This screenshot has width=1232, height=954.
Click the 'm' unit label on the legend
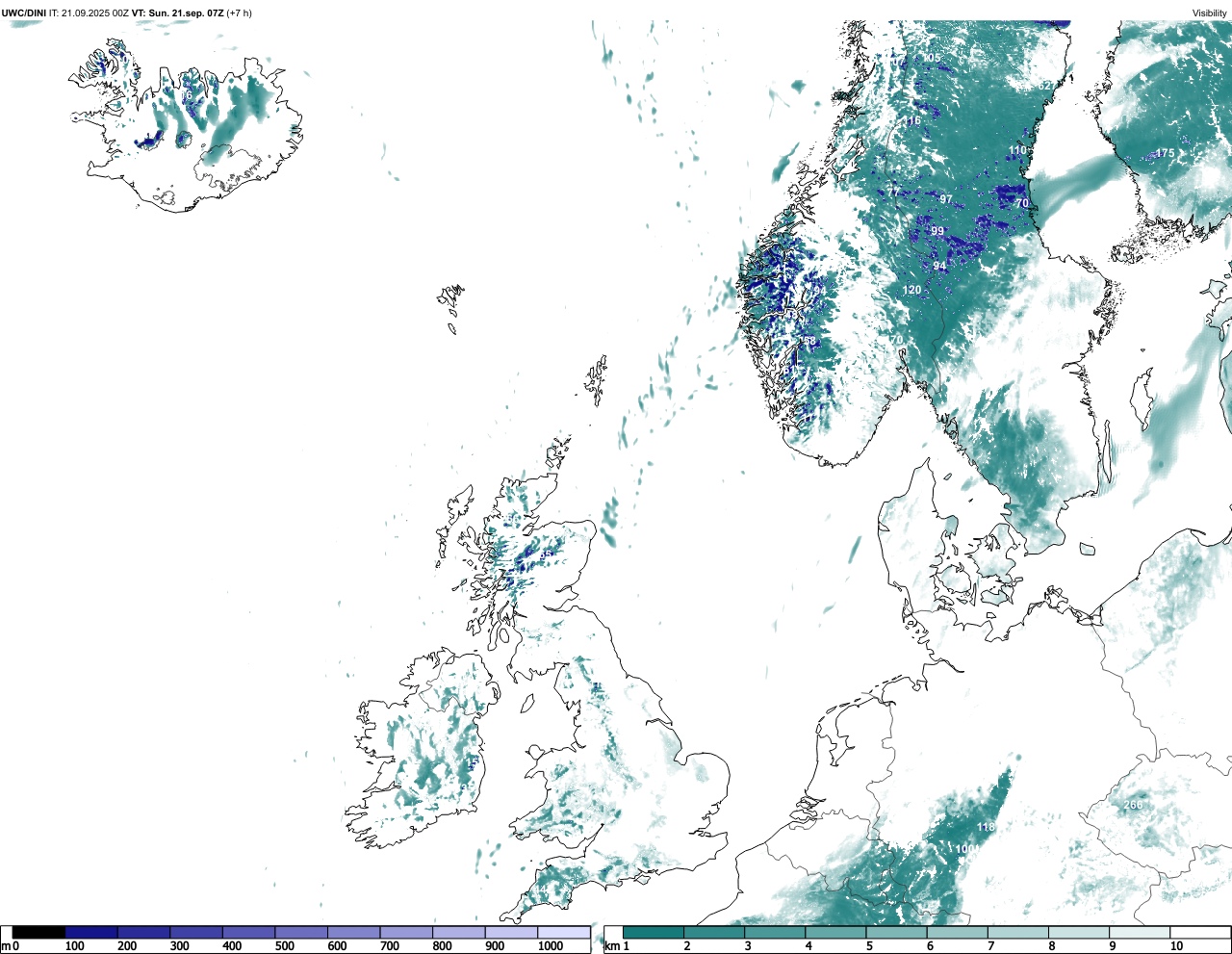tap(5, 946)
